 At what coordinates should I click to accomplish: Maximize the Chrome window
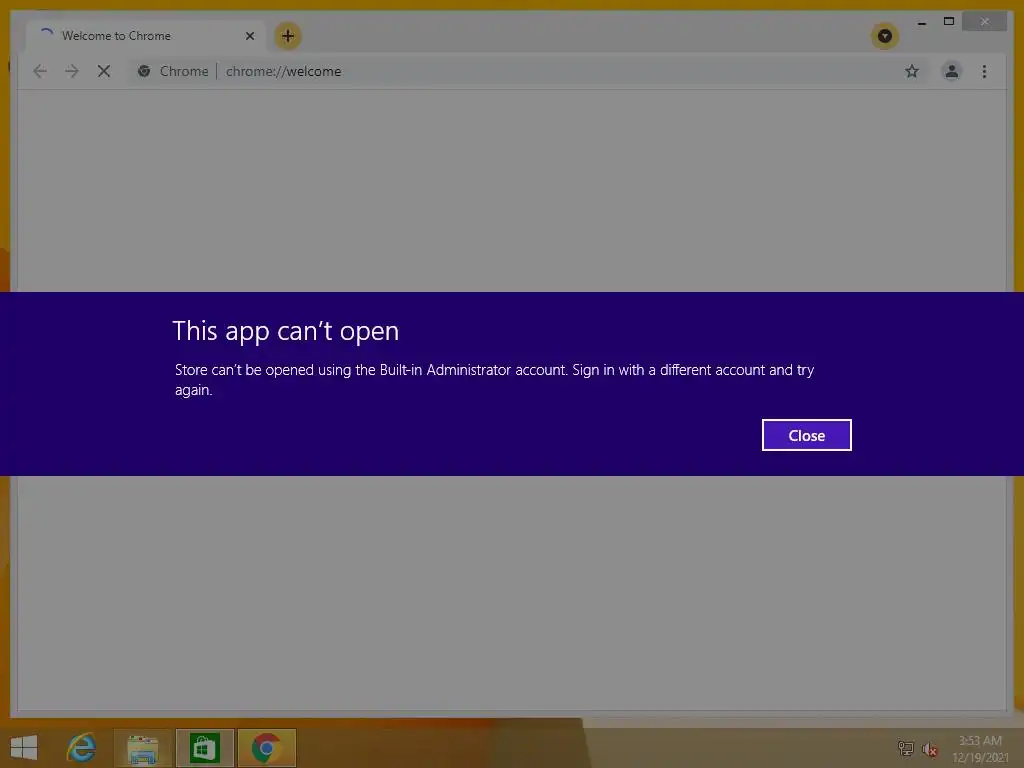949,22
